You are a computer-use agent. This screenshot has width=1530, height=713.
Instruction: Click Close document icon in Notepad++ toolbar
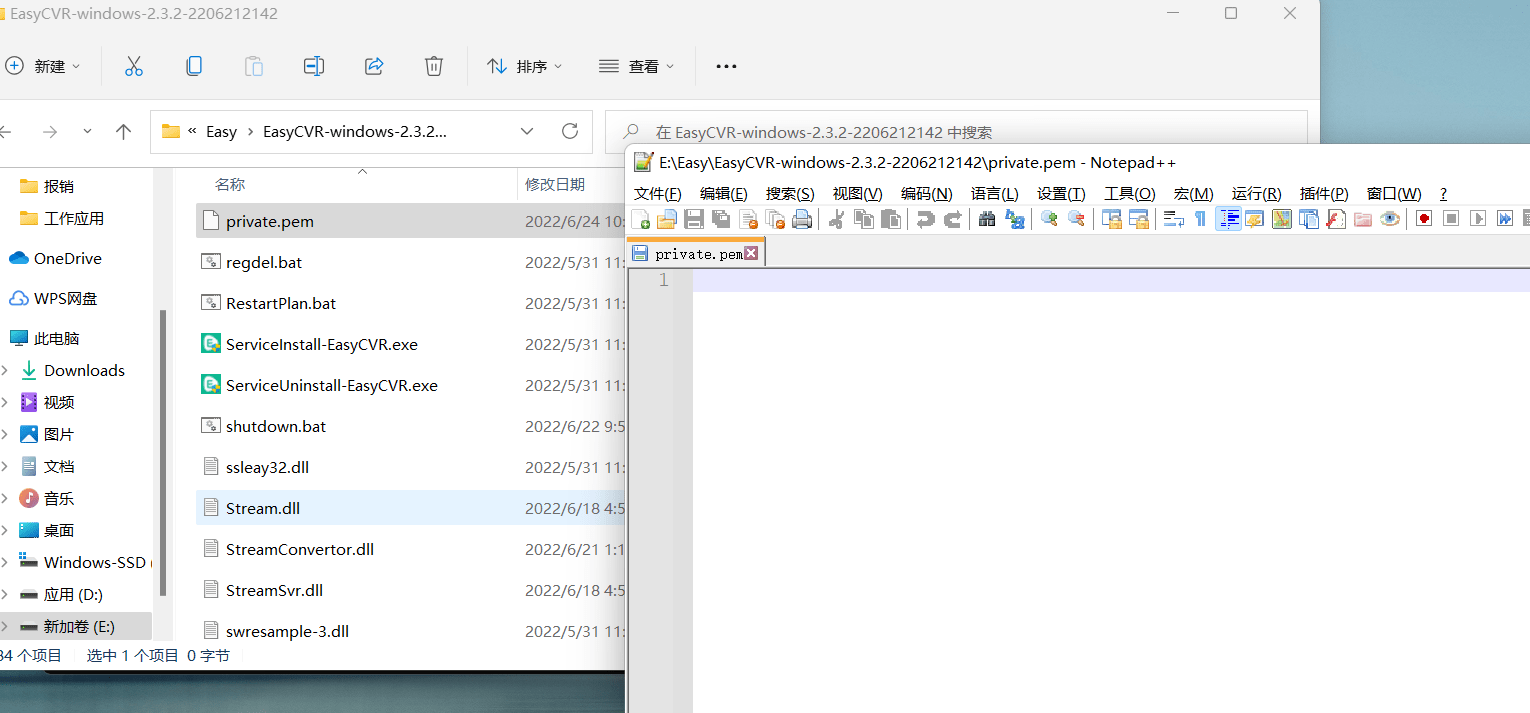click(x=748, y=219)
